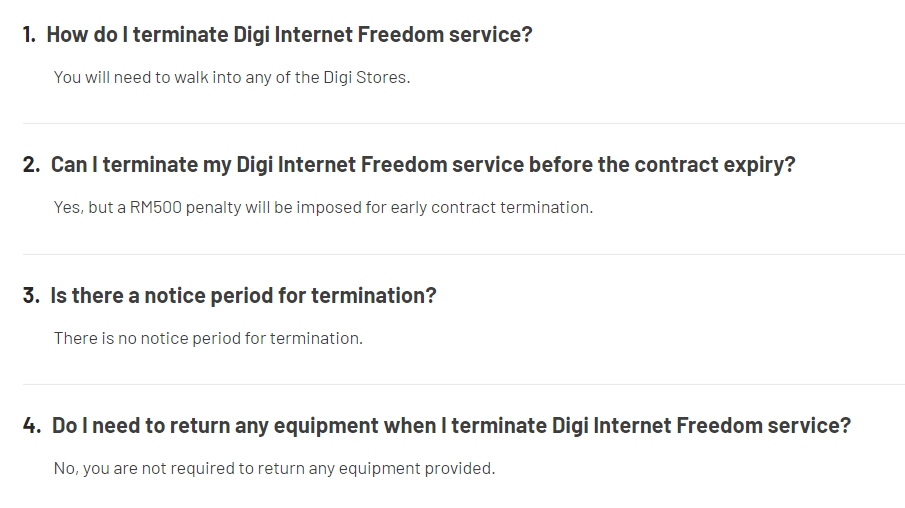Screen dimensions: 905x508
Task: Click the answer saying no equipment return required
Action: pos(274,468)
